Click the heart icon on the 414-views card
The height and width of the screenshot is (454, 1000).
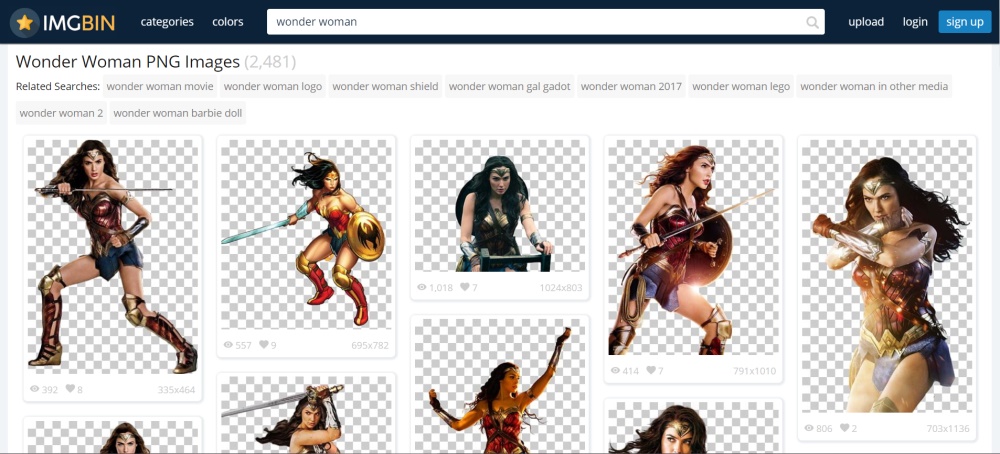tap(651, 370)
